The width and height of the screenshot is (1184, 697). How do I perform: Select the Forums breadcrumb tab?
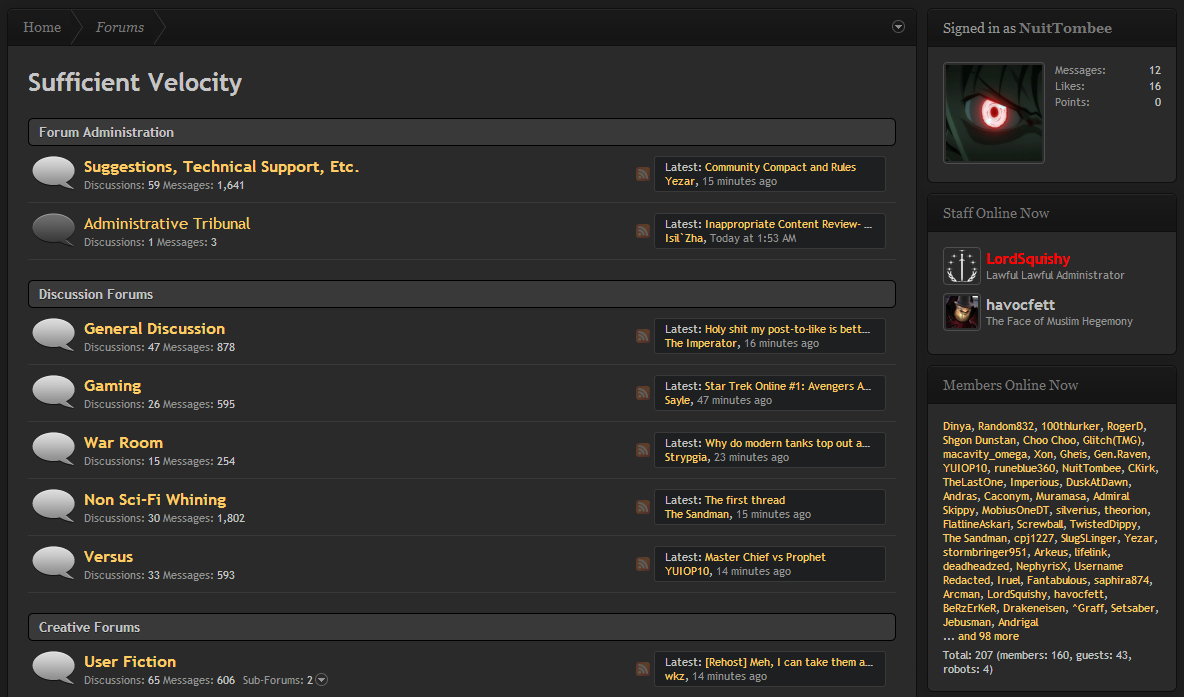[x=120, y=27]
